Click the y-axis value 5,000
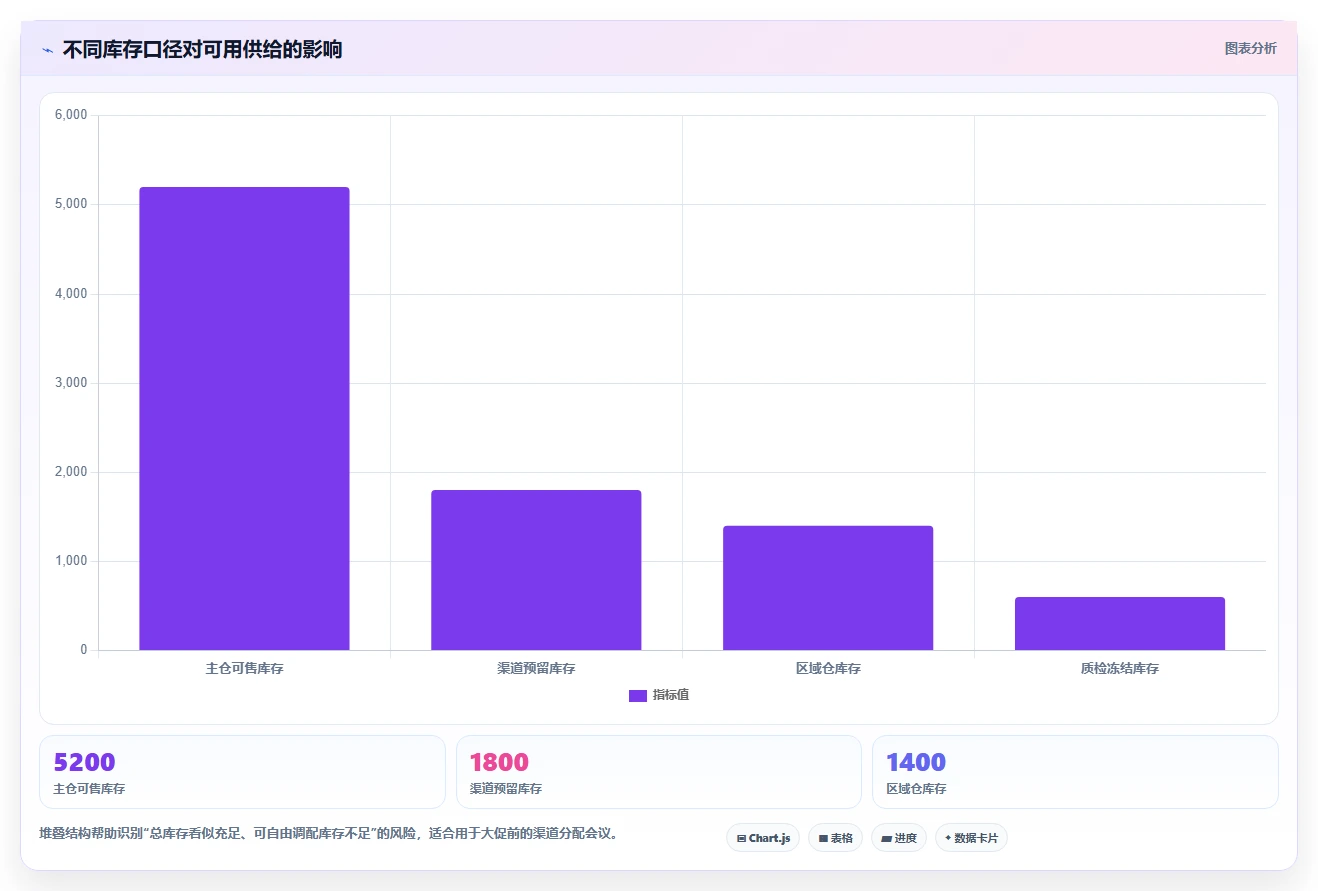Image resolution: width=1318 pixels, height=891 pixels. (x=70, y=204)
